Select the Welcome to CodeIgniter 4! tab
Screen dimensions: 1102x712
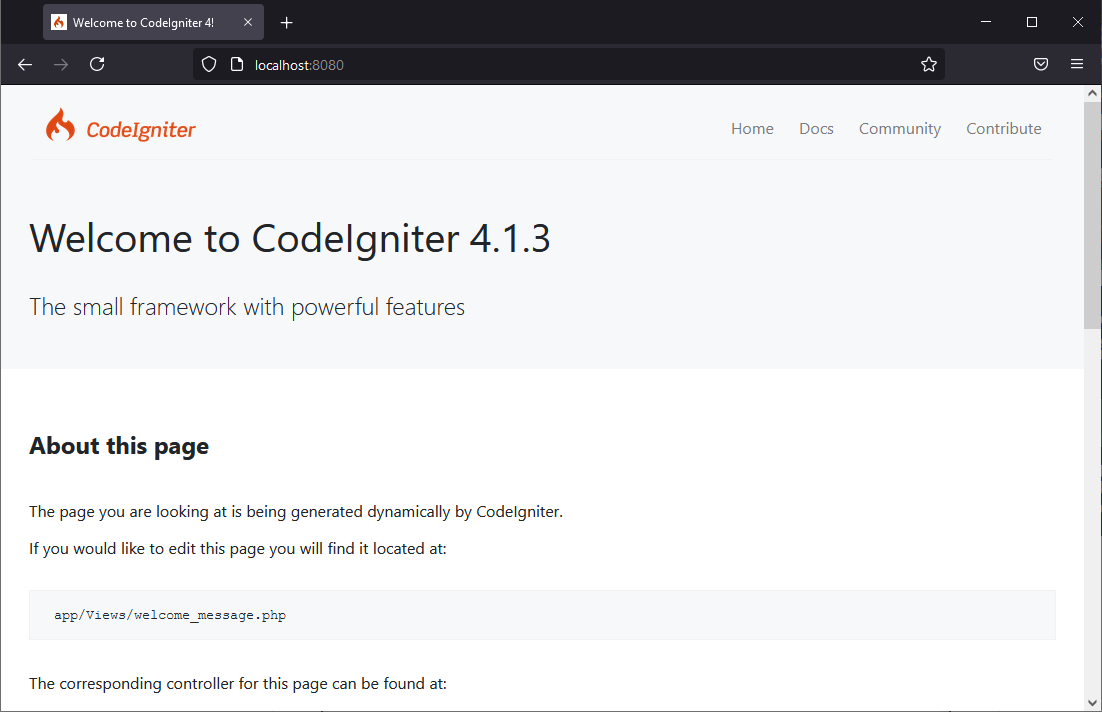click(x=153, y=22)
